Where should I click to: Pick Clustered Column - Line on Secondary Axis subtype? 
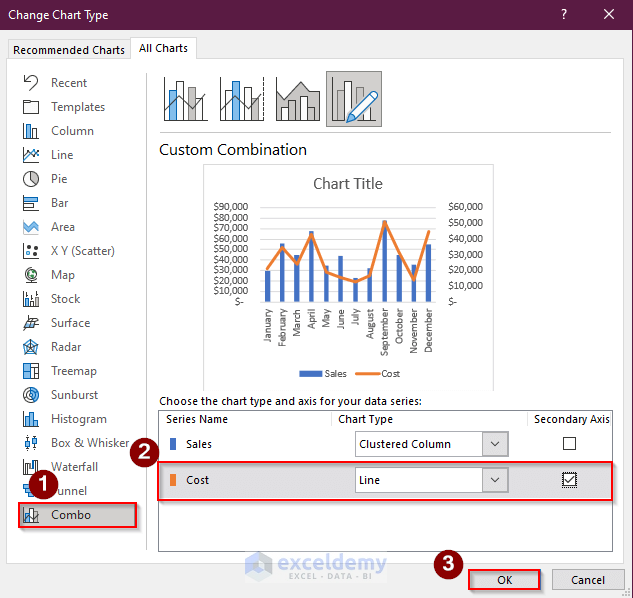(242, 99)
